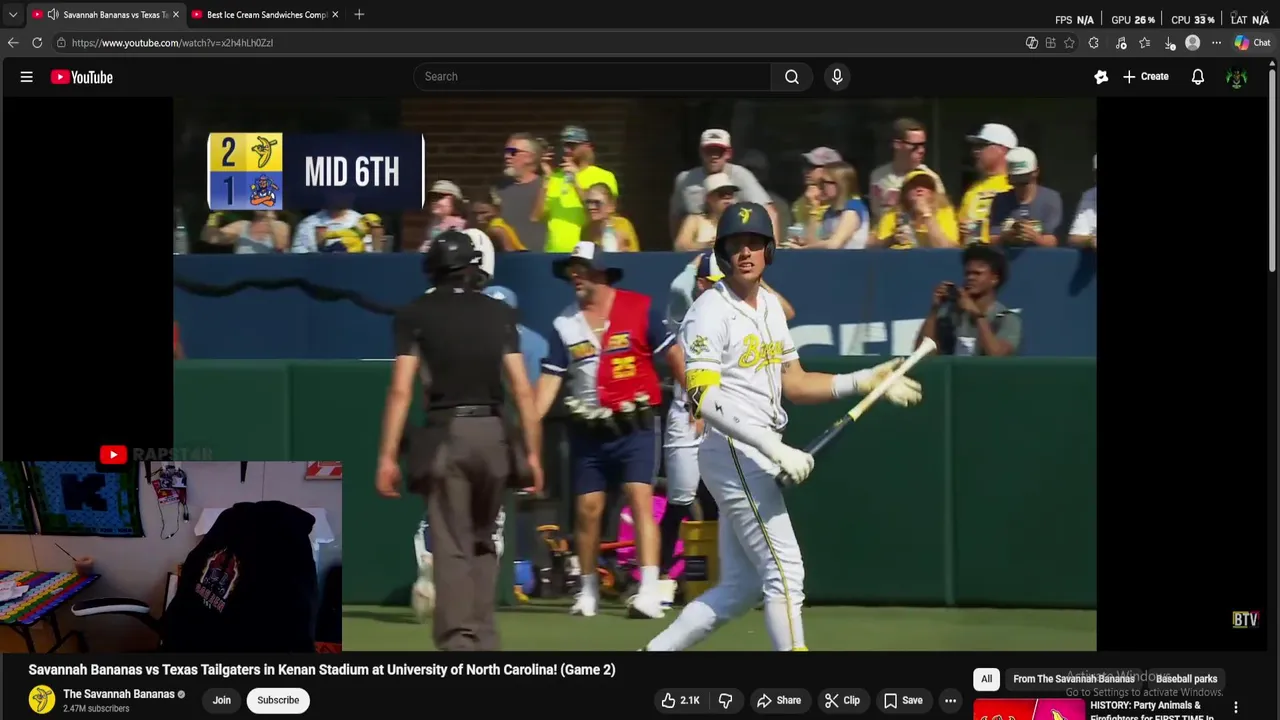
Task: Open the Copilot icon in the address bar
Action: 1031,43
